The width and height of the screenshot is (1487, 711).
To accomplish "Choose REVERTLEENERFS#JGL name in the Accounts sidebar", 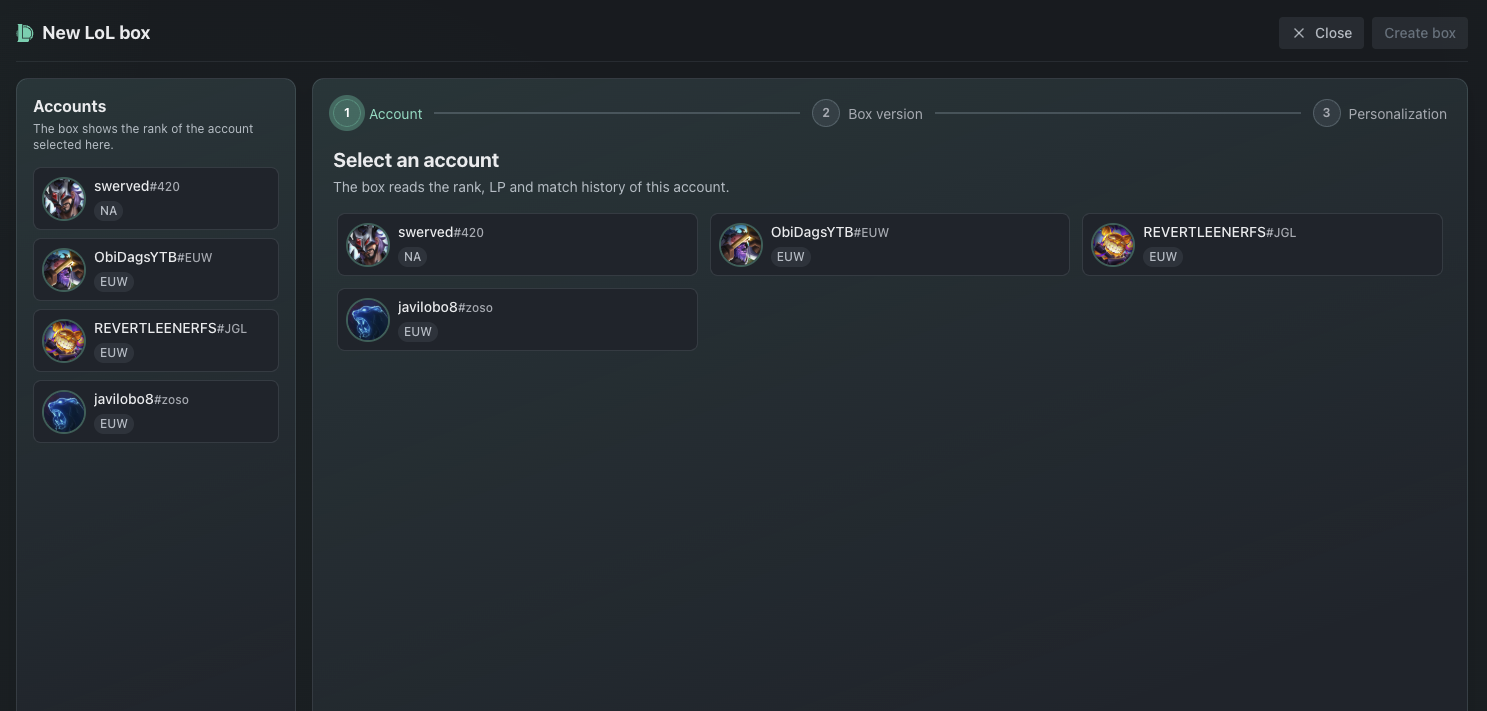I will coord(170,328).
